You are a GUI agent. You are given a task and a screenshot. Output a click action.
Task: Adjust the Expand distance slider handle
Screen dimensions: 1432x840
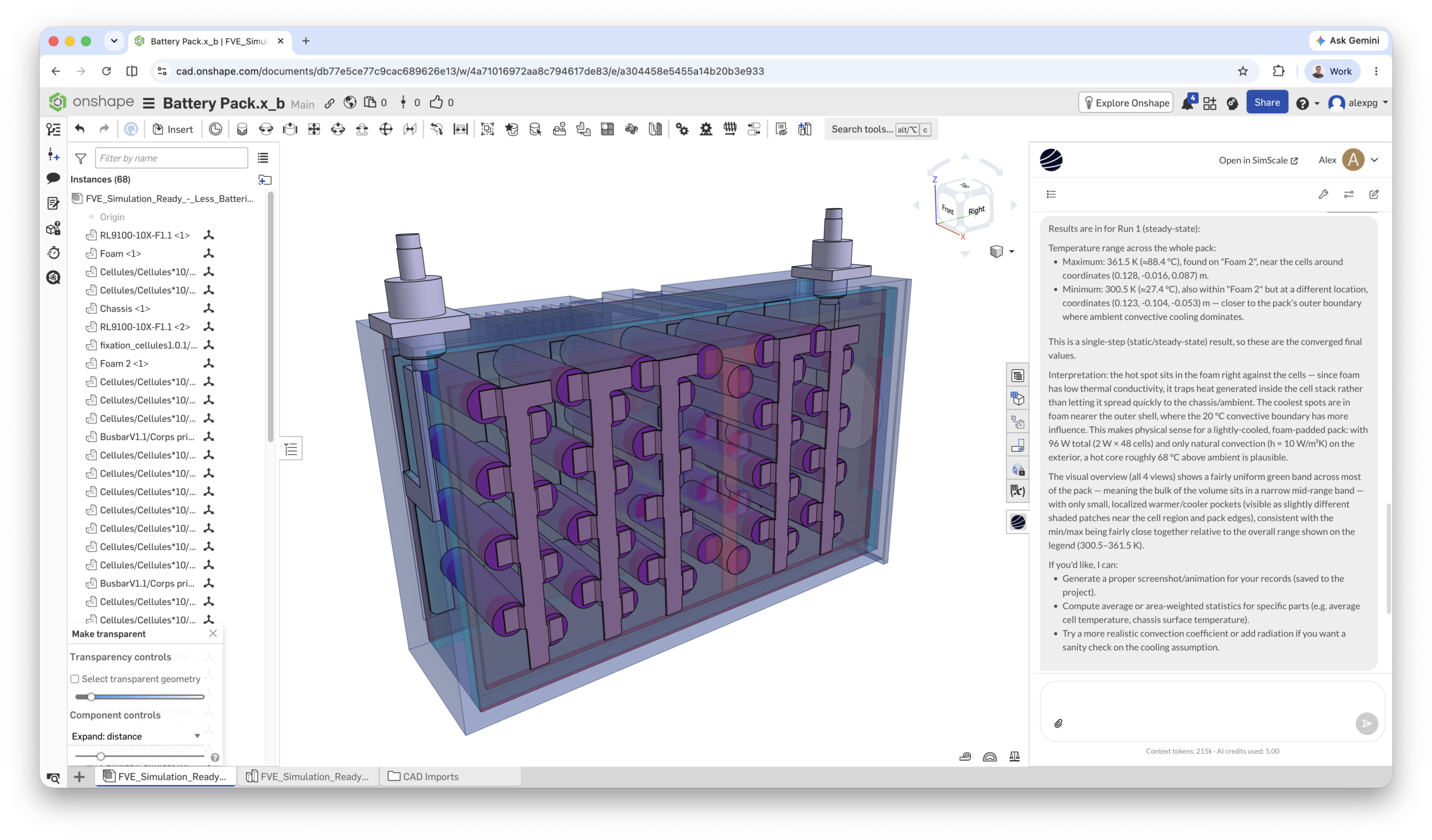click(101, 756)
